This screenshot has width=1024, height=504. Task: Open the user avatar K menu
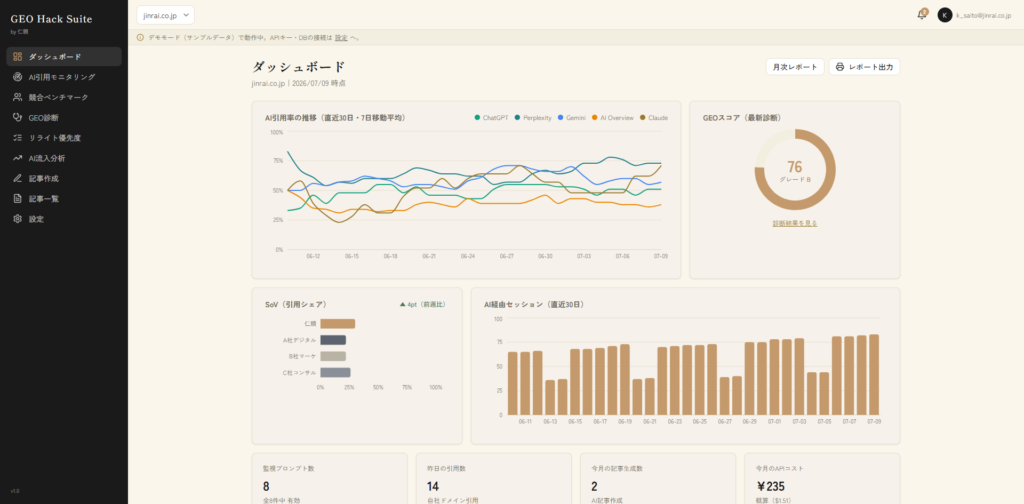[944, 15]
